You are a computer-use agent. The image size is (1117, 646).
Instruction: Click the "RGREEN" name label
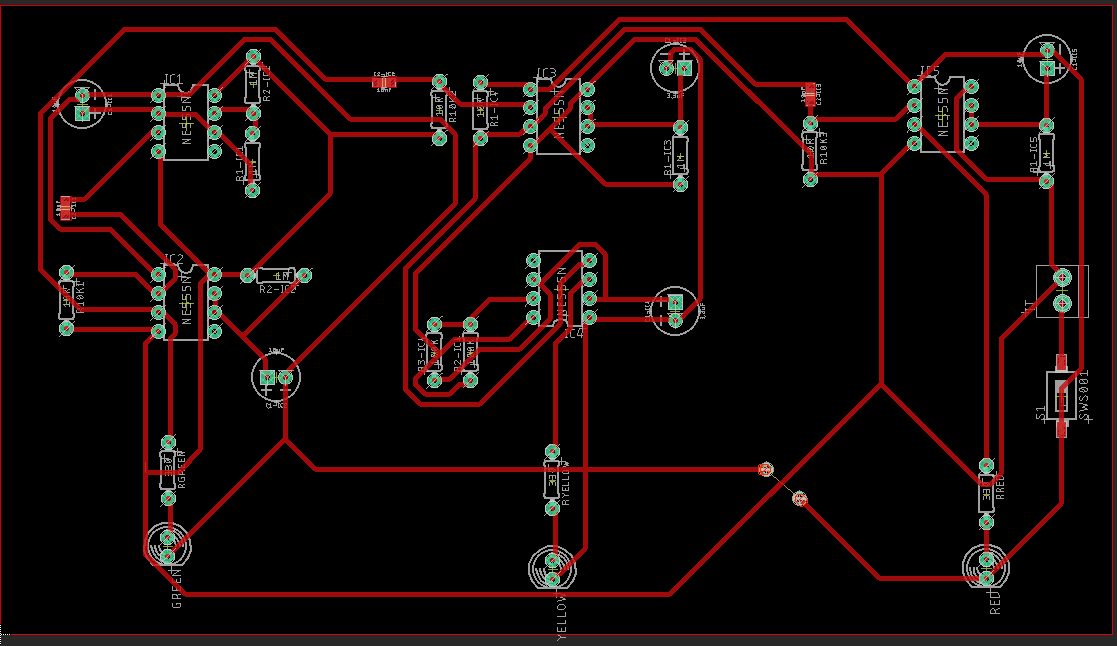click(x=182, y=469)
